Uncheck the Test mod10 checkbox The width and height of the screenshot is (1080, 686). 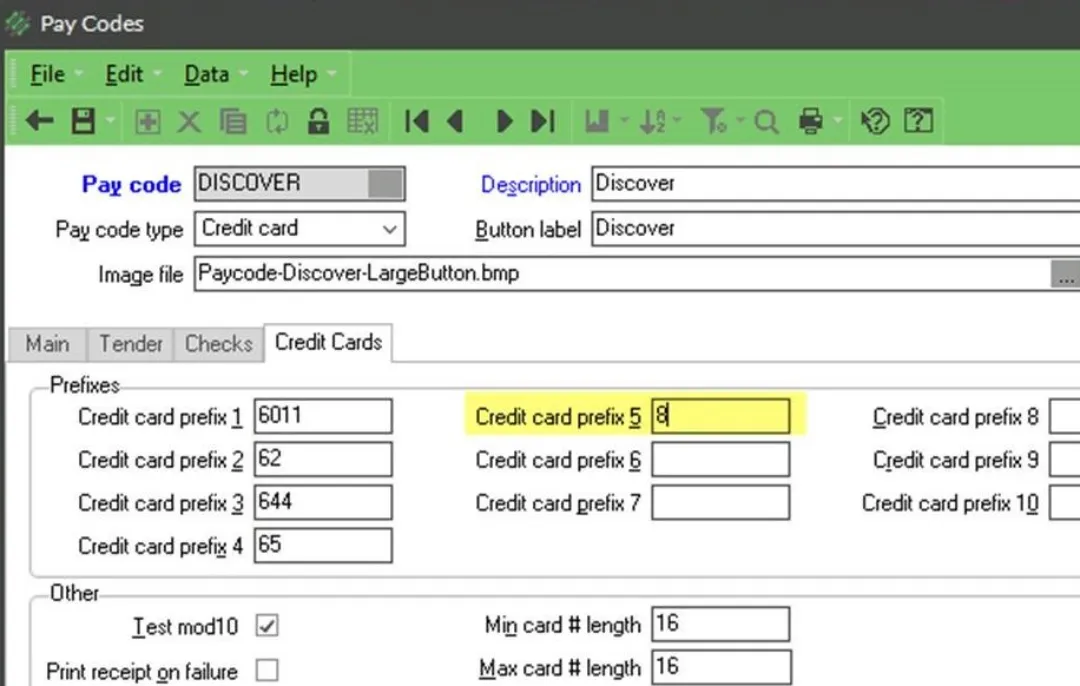267,626
